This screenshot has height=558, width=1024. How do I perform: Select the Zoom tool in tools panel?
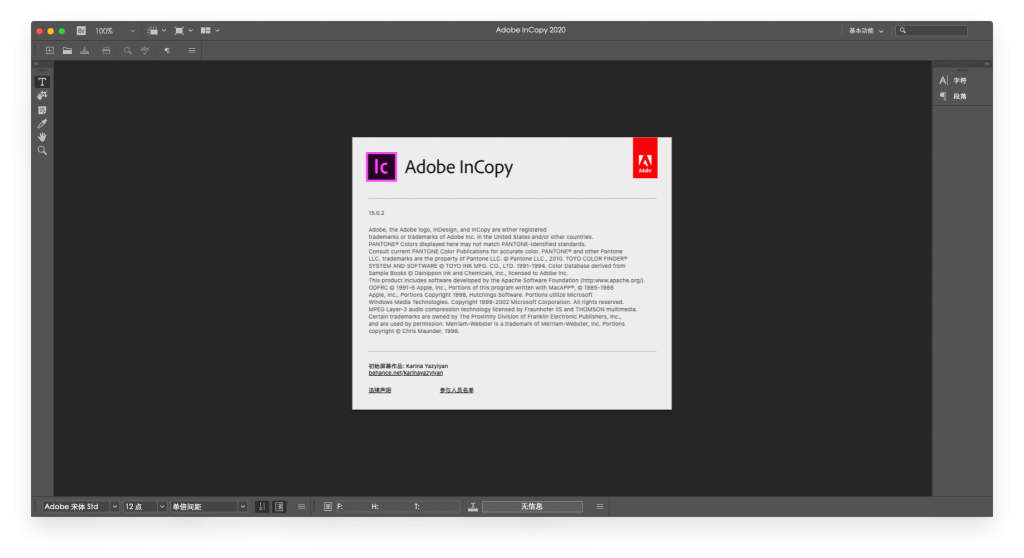coord(42,150)
